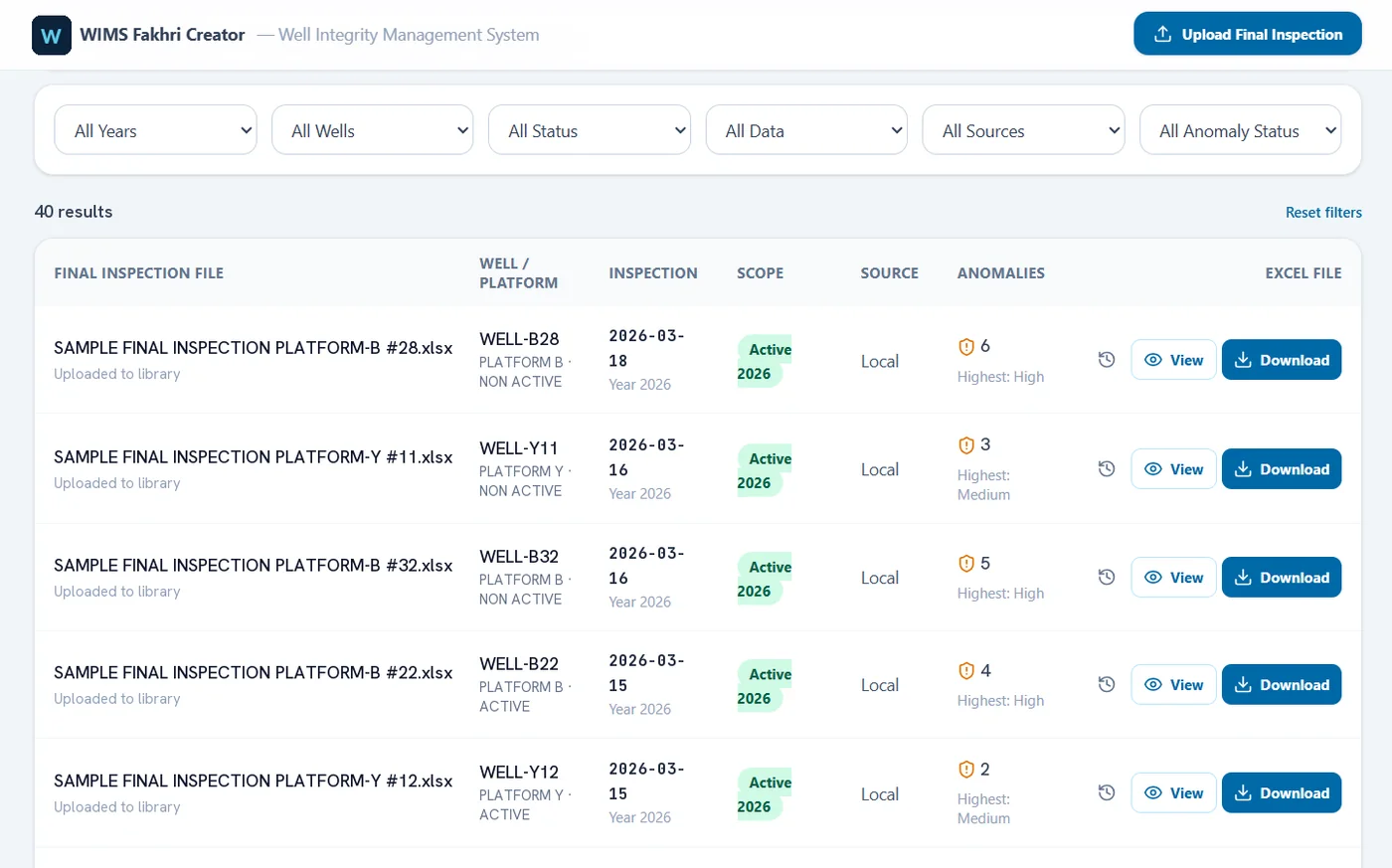View the PLATFORM-Y #11 inspection file
1392x868 pixels.
click(1173, 468)
